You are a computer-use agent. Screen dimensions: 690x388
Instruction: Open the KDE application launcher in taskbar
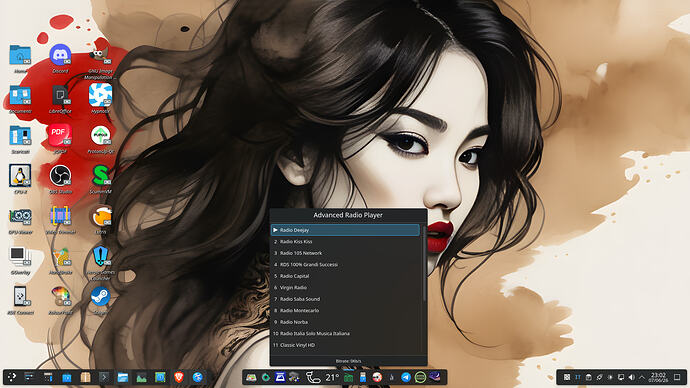12,377
